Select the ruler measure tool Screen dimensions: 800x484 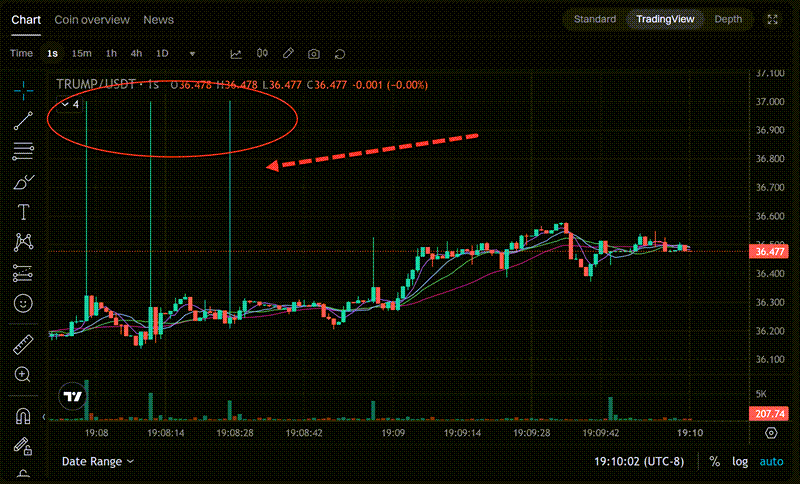(22, 346)
